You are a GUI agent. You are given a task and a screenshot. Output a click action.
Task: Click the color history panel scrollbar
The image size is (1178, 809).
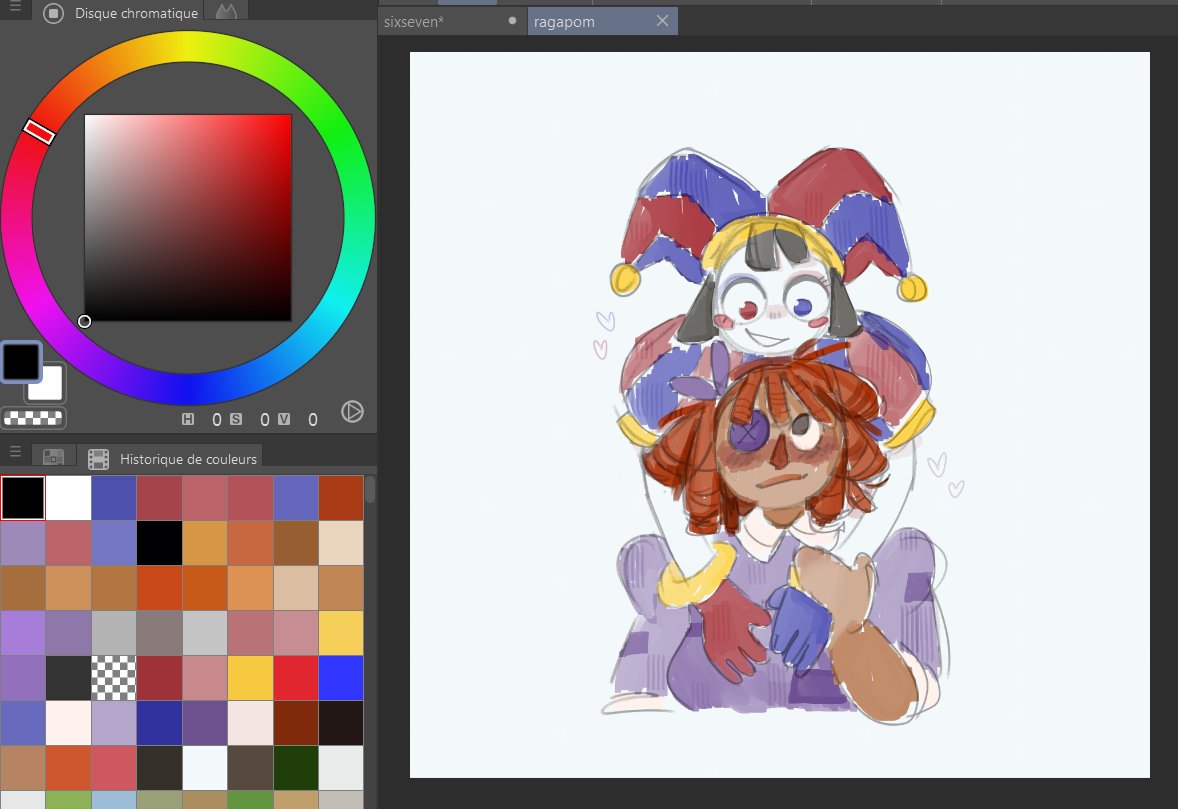(x=370, y=489)
